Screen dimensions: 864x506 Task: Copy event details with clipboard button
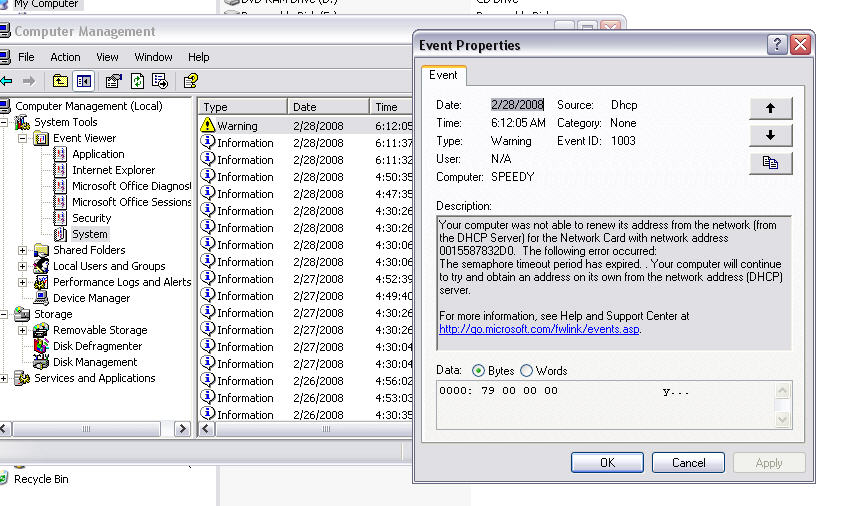(770, 163)
